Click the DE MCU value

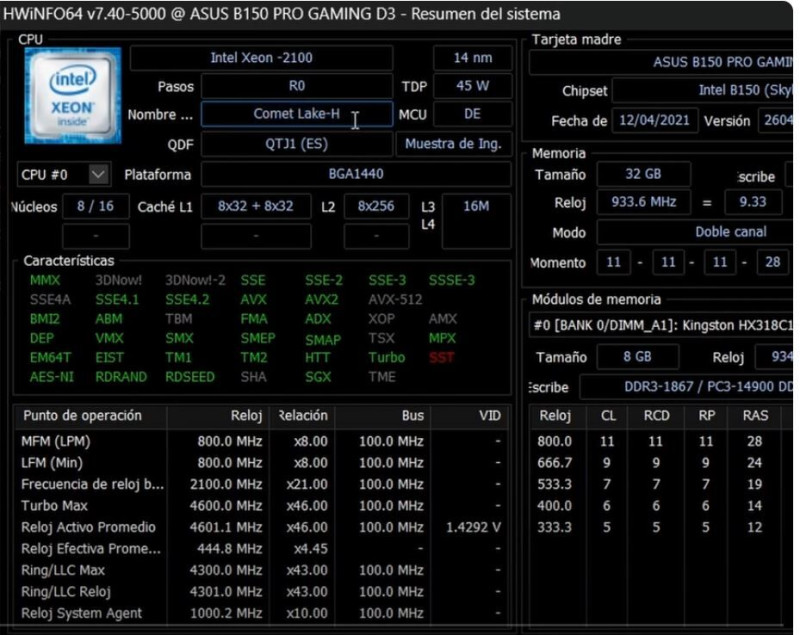(473, 114)
